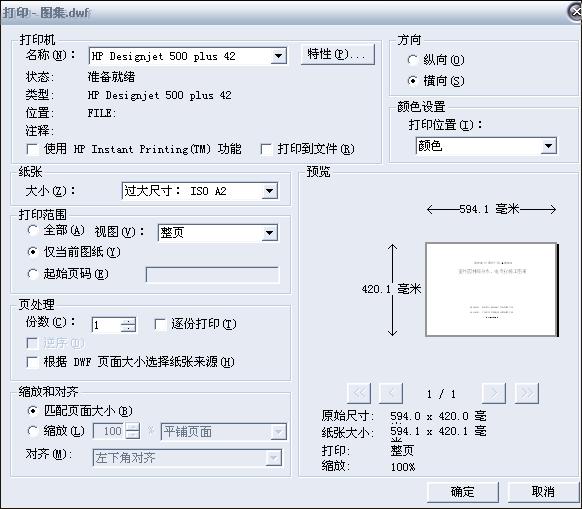
Task: Go to next preview page arrow
Action: click(494, 393)
